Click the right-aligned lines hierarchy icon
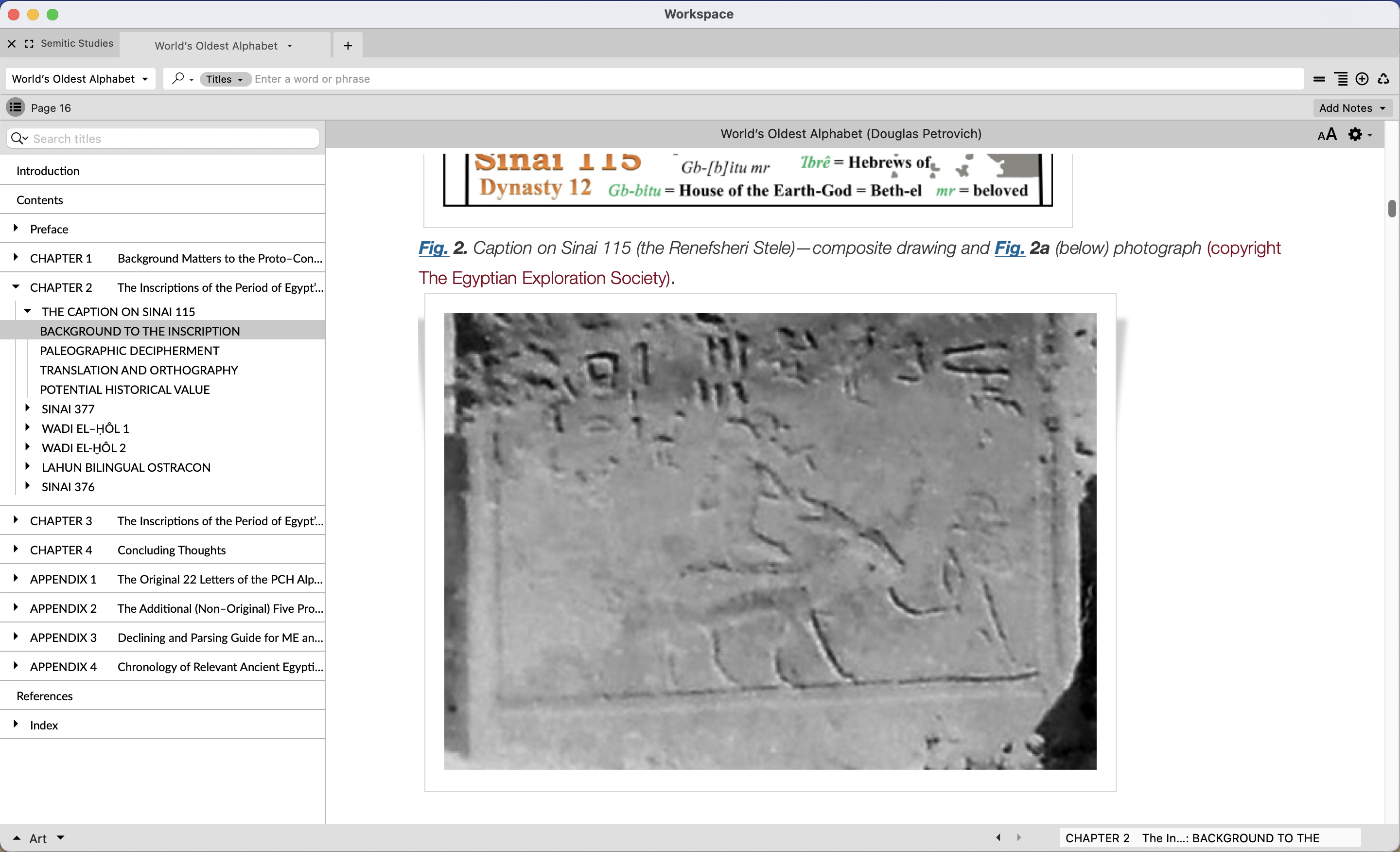 point(1341,79)
